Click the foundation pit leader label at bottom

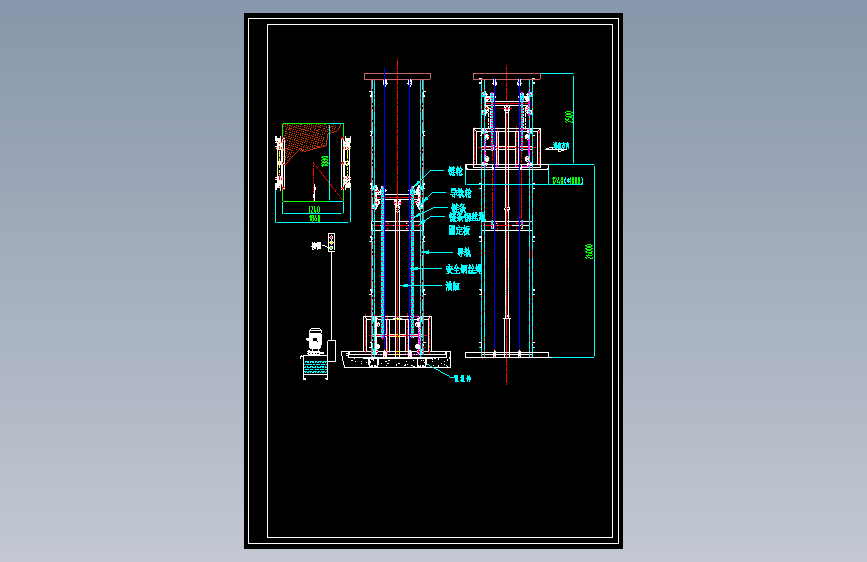click(x=462, y=378)
